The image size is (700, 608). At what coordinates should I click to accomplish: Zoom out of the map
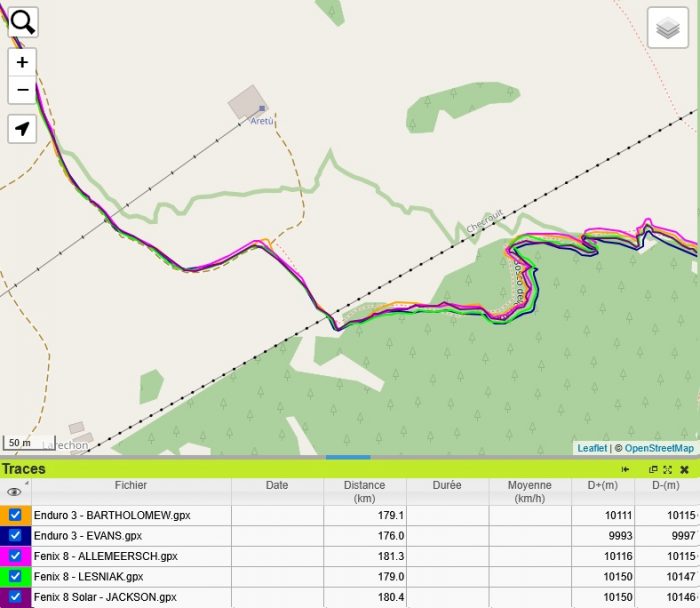[23, 91]
